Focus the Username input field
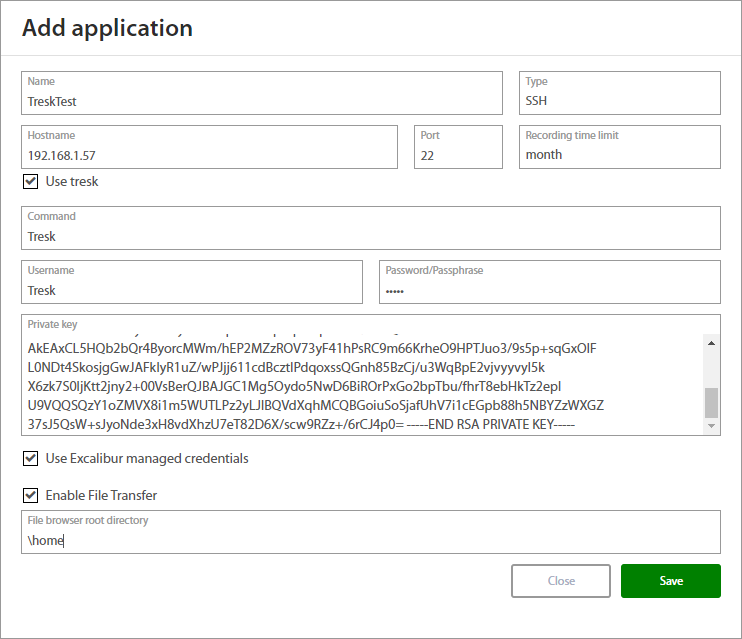Image resolution: width=742 pixels, height=639 pixels. point(192,290)
